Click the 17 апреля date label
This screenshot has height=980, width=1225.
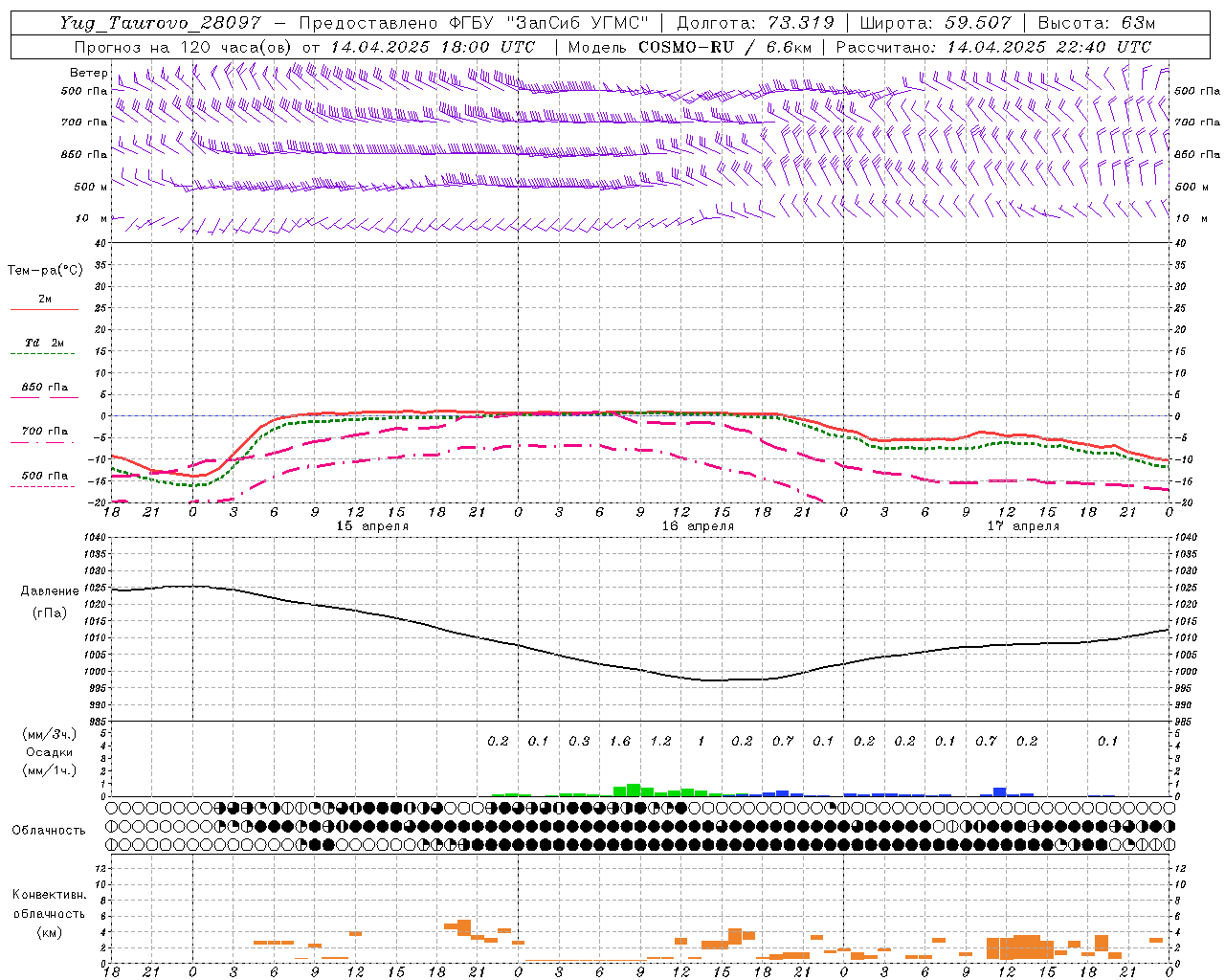pyautogui.click(x=1023, y=526)
